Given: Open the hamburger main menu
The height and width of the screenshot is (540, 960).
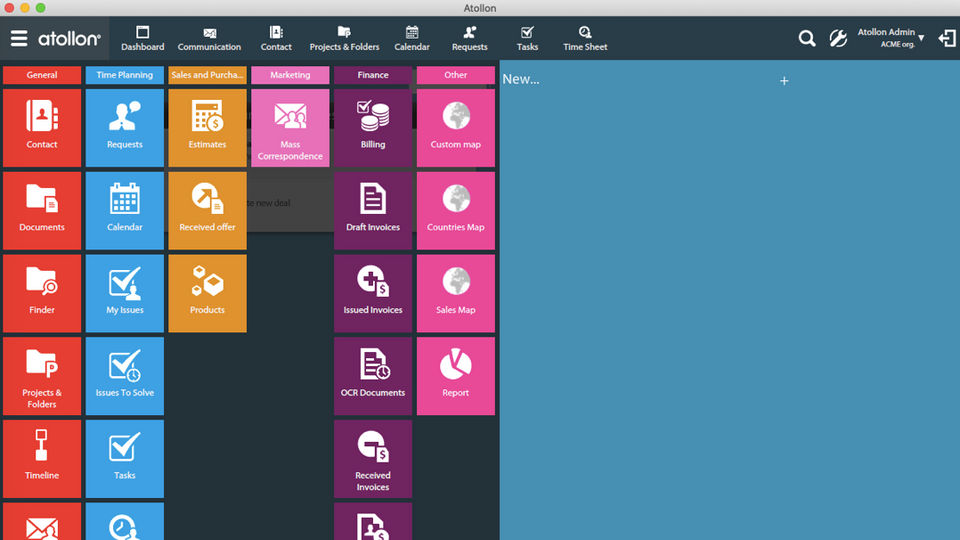Looking at the screenshot, I should (19, 39).
